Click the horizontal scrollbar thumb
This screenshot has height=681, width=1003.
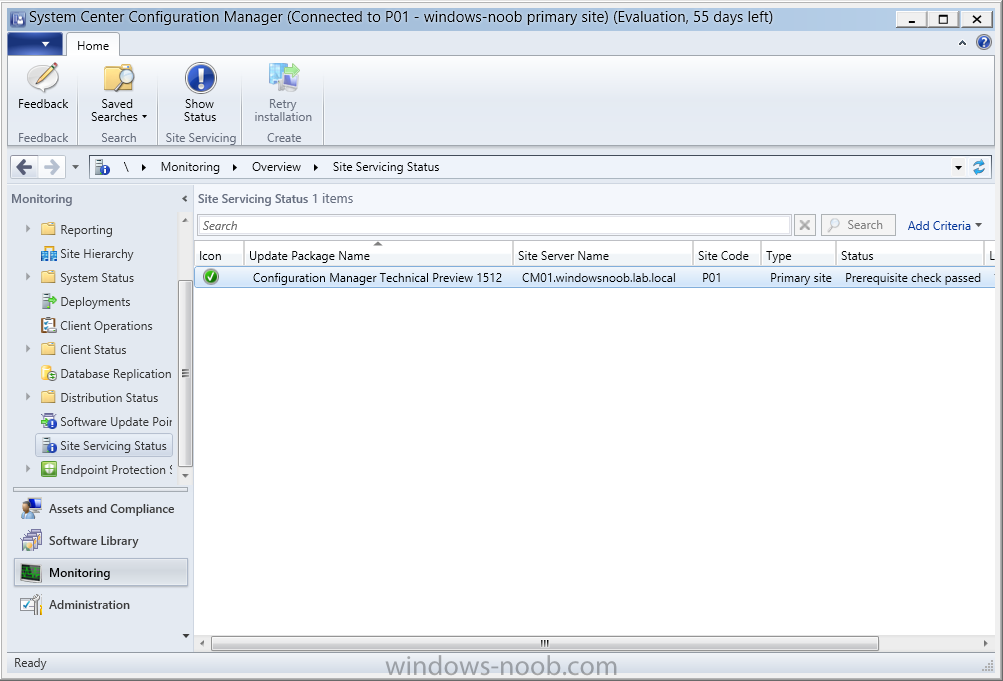pos(545,643)
